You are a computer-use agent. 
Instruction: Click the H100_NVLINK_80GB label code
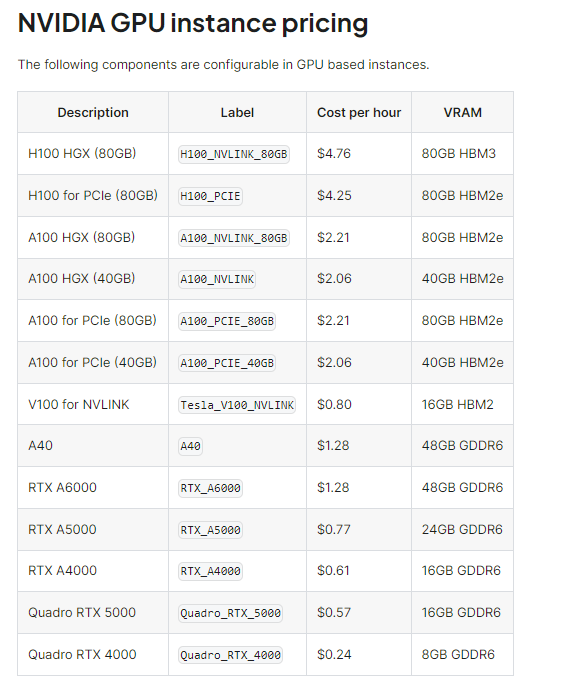point(234,154)
